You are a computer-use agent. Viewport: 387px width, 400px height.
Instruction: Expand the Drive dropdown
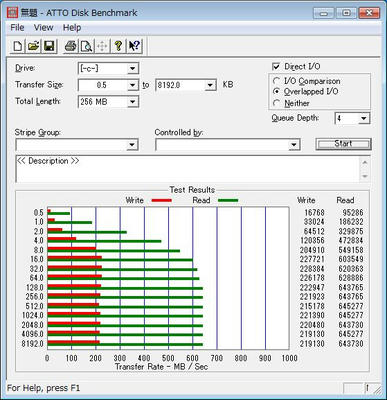(x=108, y=68)
